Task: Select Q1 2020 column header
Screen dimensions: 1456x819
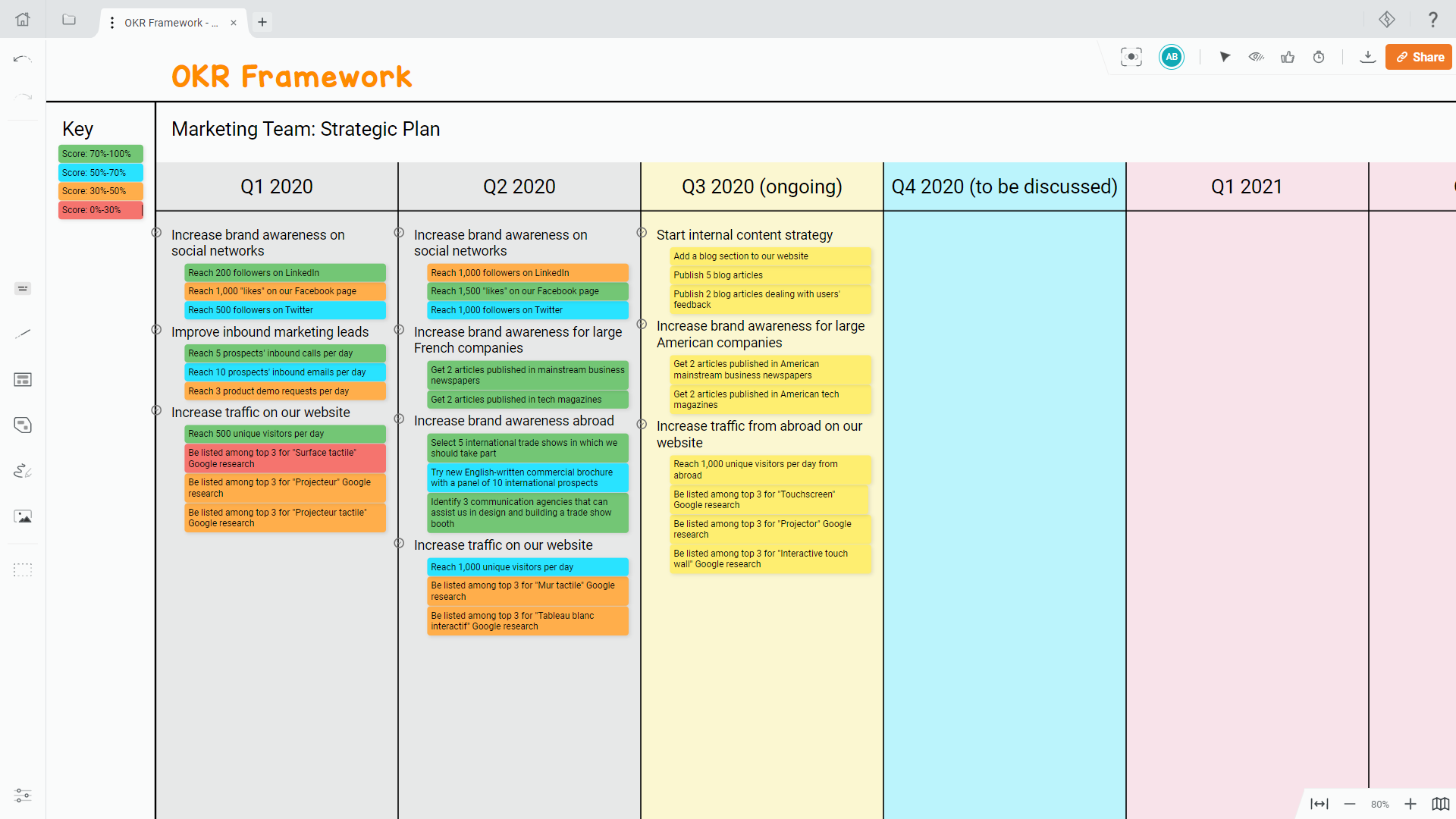Action: tap(276, 187)
